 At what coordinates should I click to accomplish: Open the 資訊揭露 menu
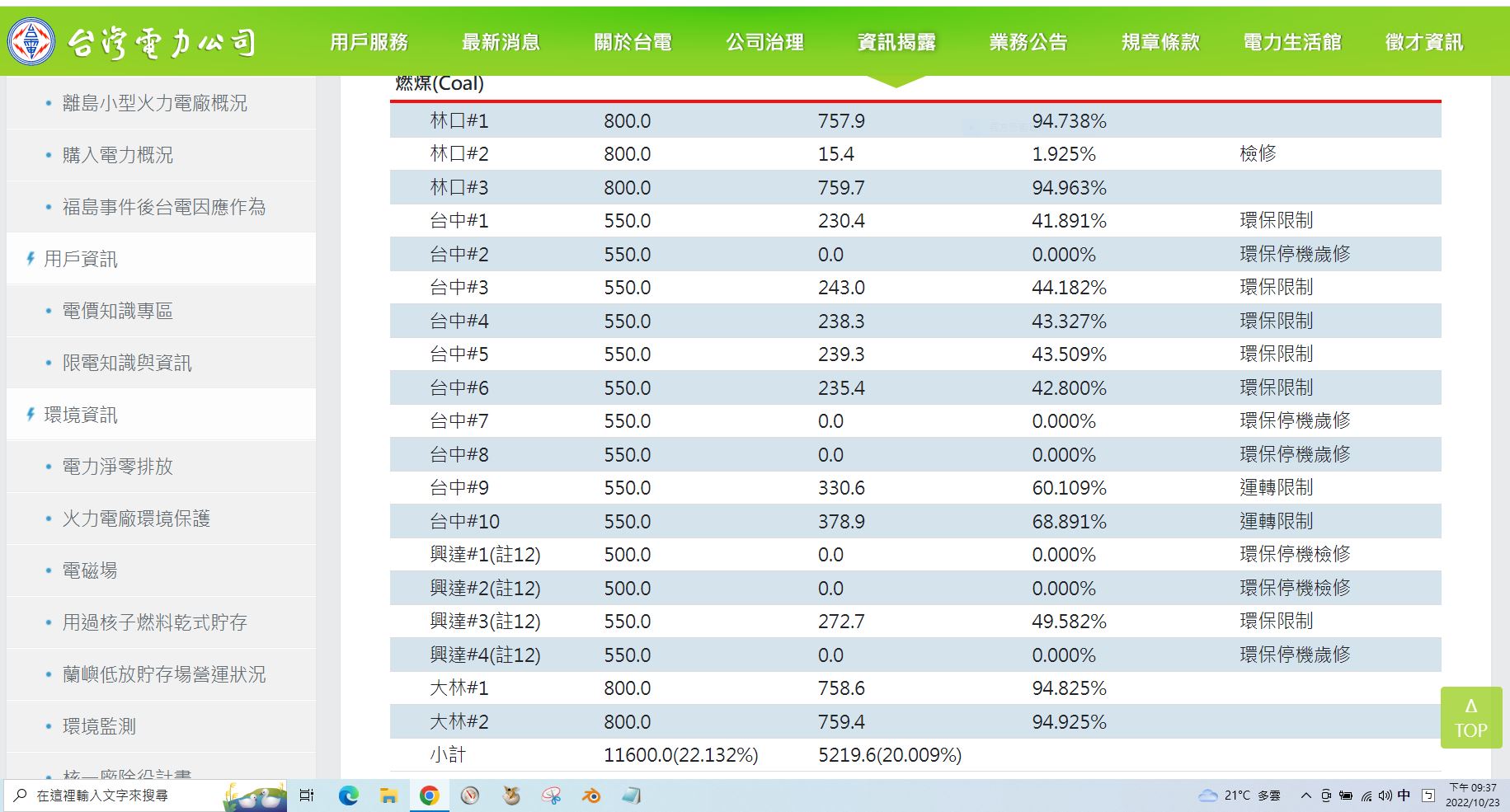click(x=897, y=42)
